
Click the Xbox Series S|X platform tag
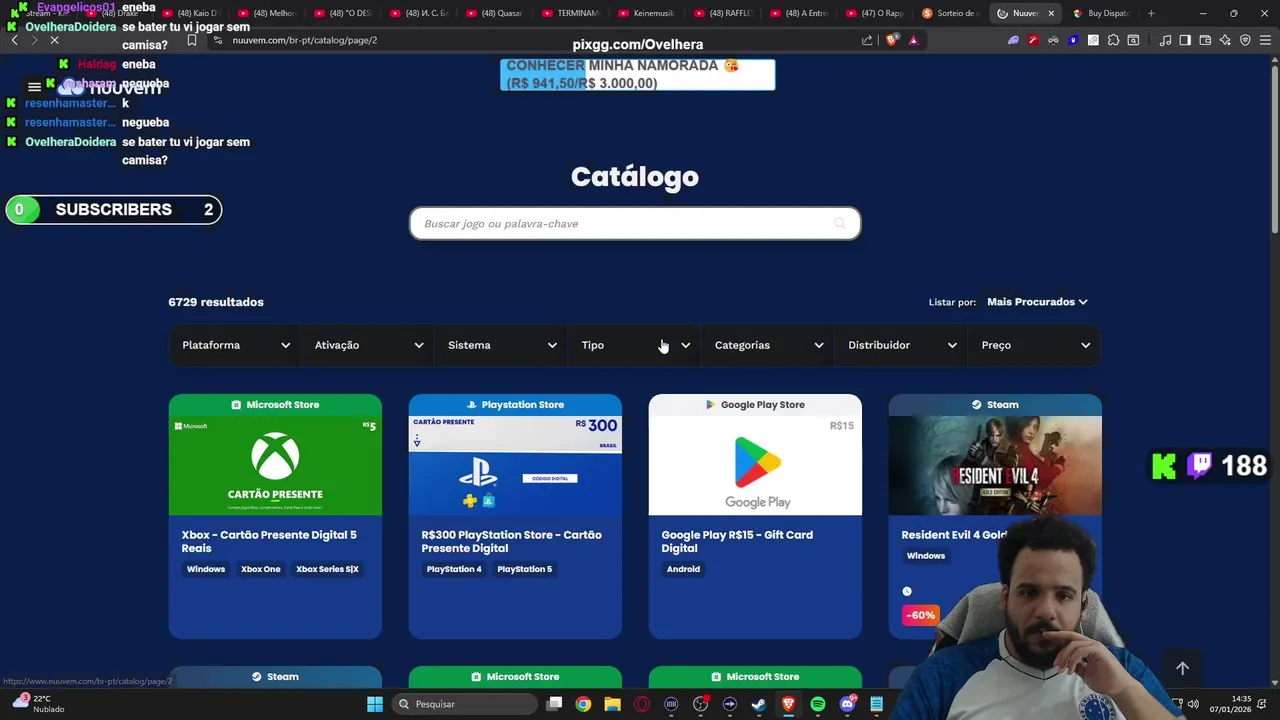click(327, 569)
